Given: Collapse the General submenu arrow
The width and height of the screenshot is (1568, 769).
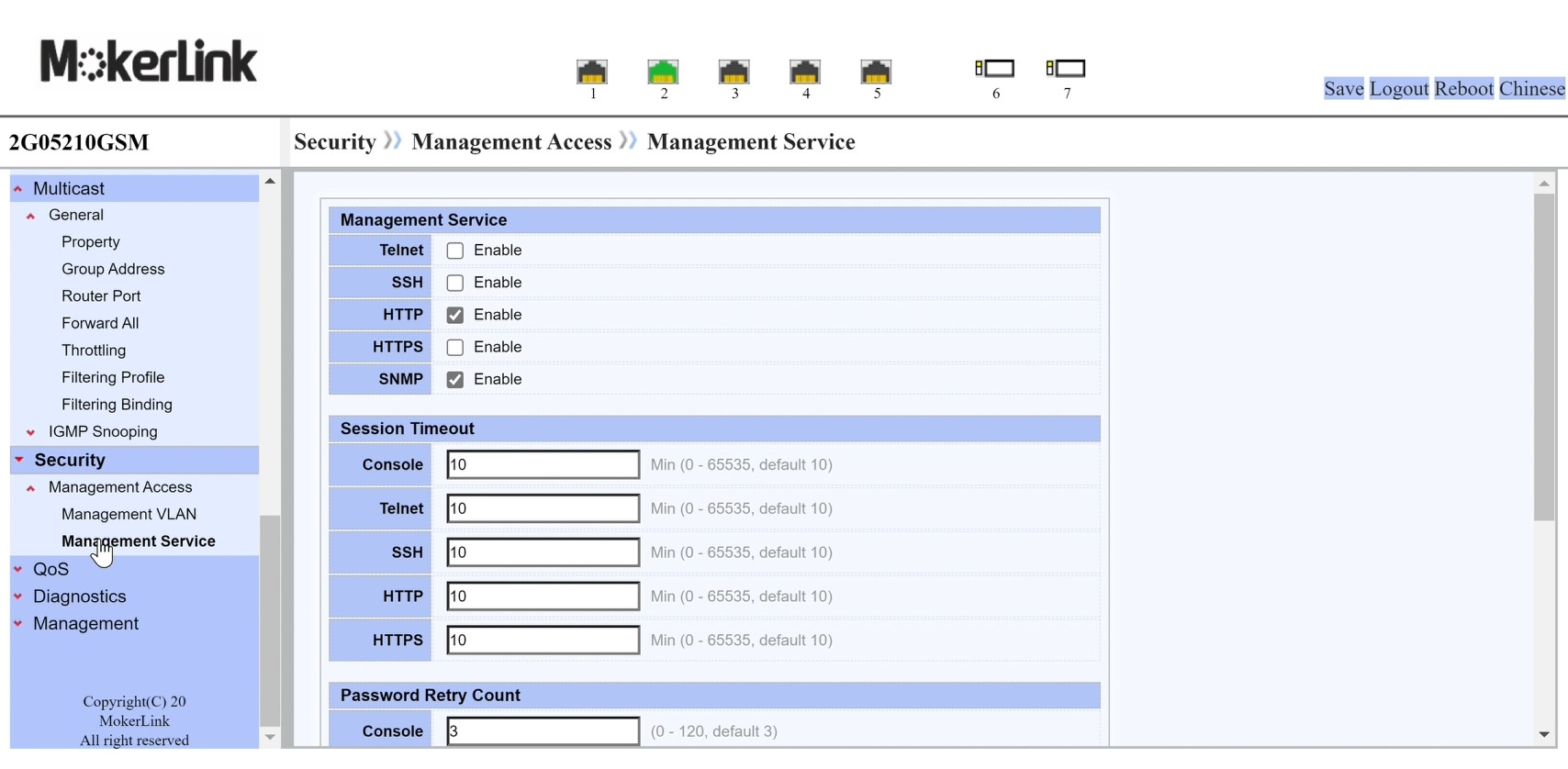Looking at the screenshot, I should coord(30,216).
